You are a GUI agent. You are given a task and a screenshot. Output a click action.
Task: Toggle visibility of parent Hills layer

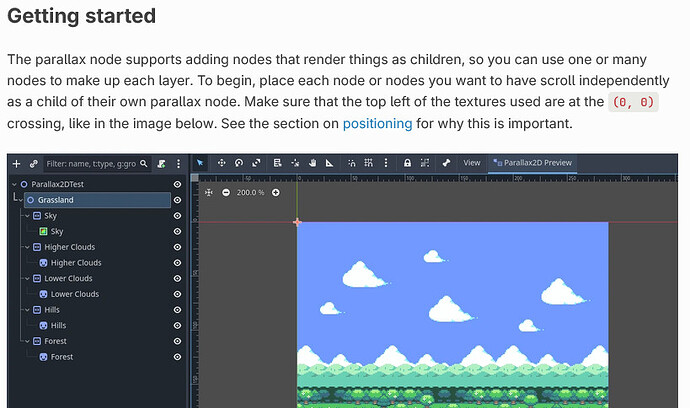coord(177,310)
